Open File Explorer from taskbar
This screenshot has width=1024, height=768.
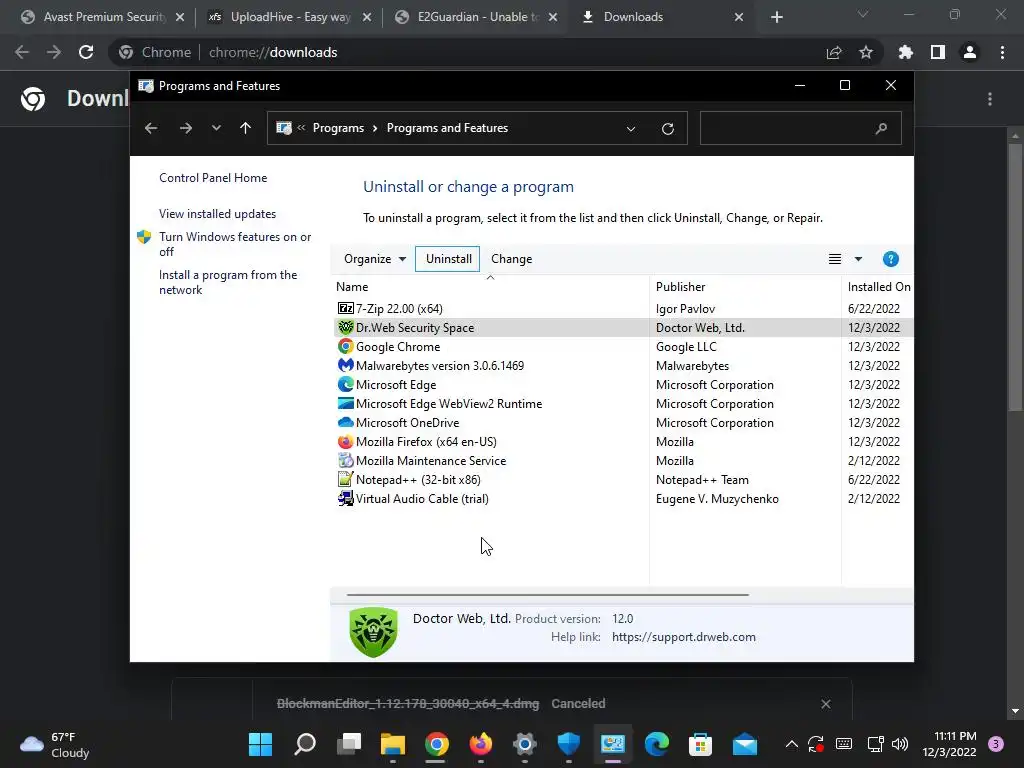coord(393,744)
